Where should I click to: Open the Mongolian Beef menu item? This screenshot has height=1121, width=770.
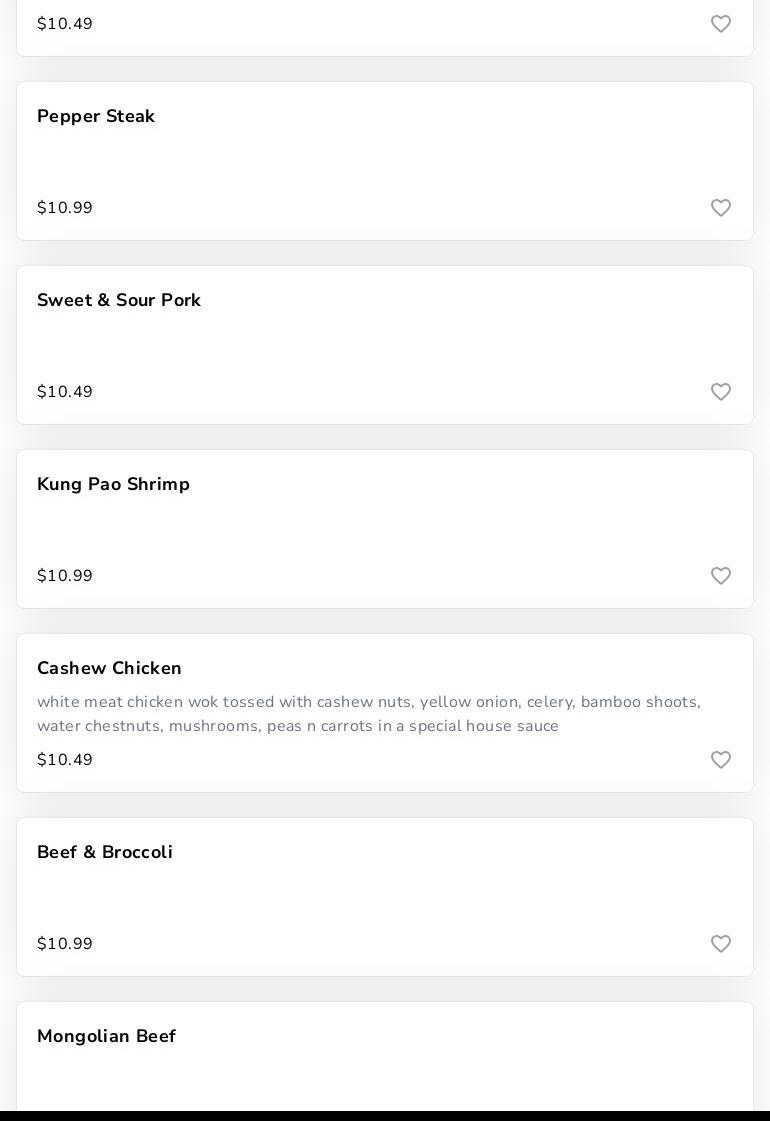point(106,1037)
